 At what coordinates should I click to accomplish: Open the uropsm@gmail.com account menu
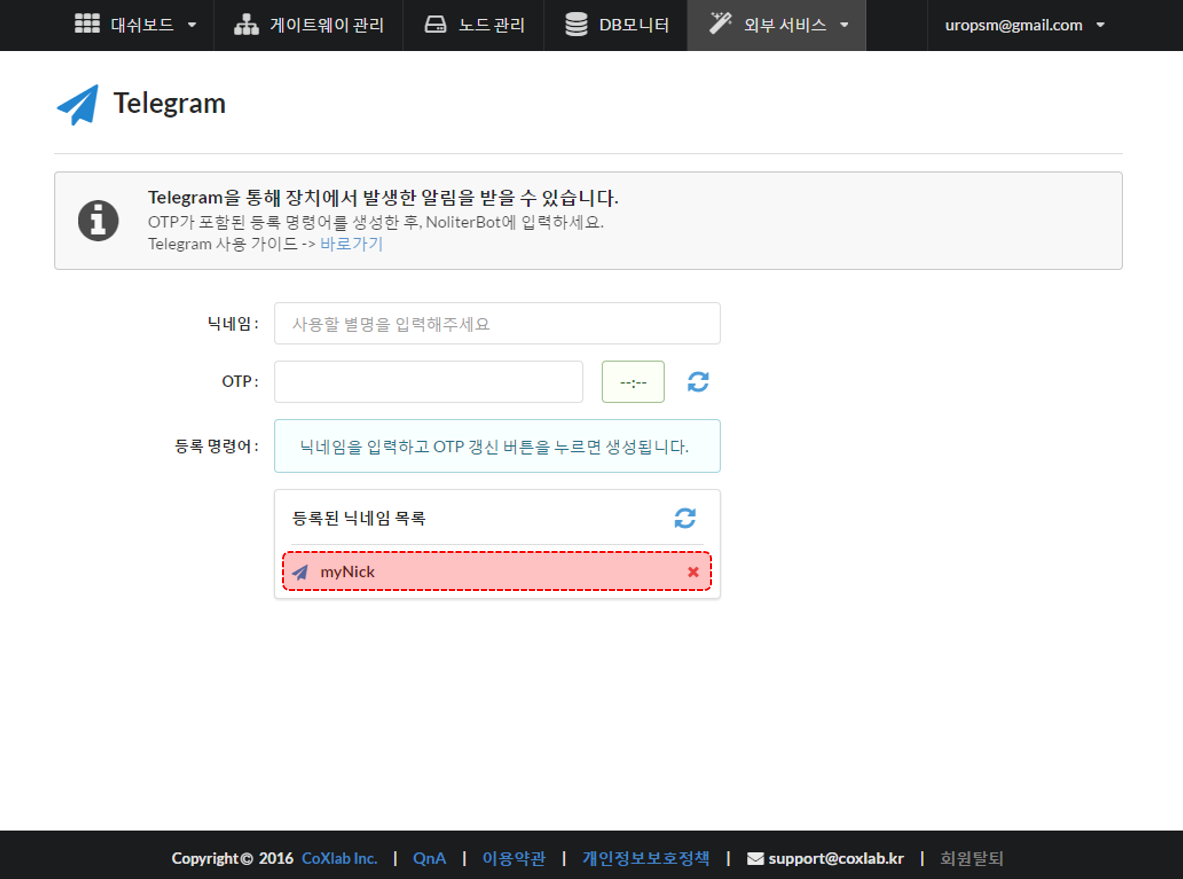1024,25
